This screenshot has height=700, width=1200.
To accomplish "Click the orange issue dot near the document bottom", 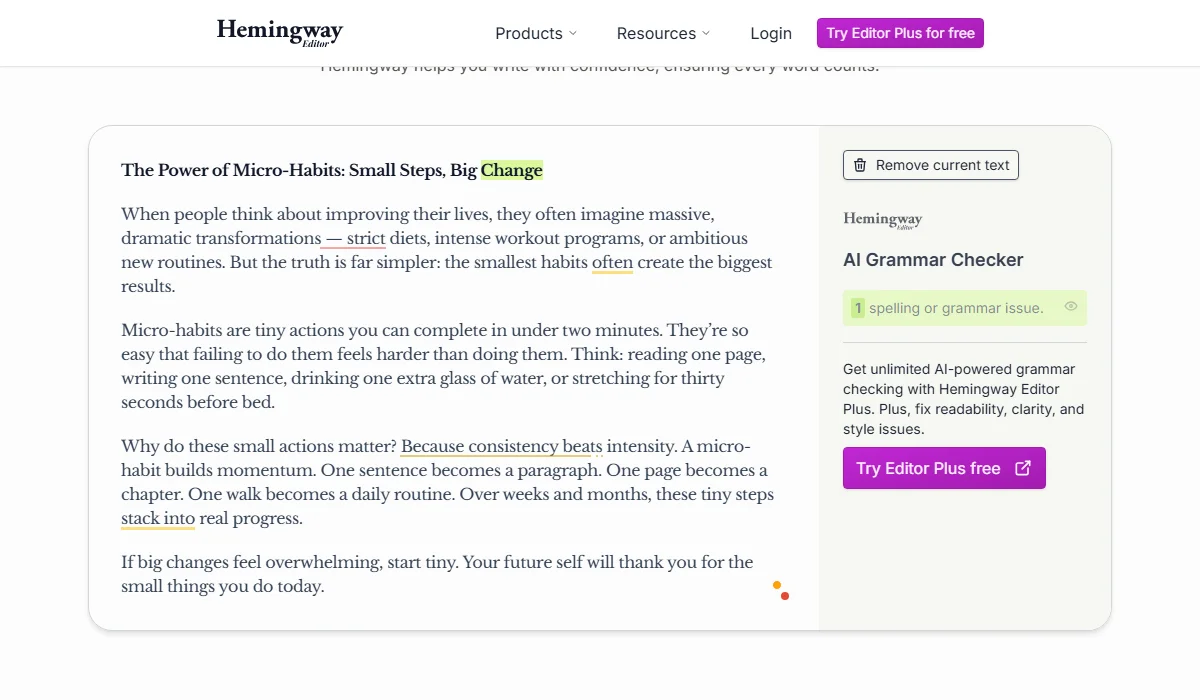I will (x=776, y=585).
